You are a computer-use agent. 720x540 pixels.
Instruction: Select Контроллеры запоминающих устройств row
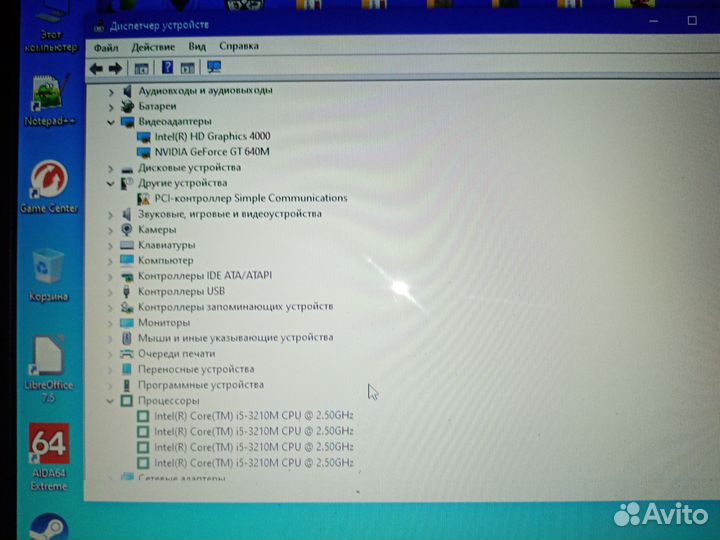[226, 307]
